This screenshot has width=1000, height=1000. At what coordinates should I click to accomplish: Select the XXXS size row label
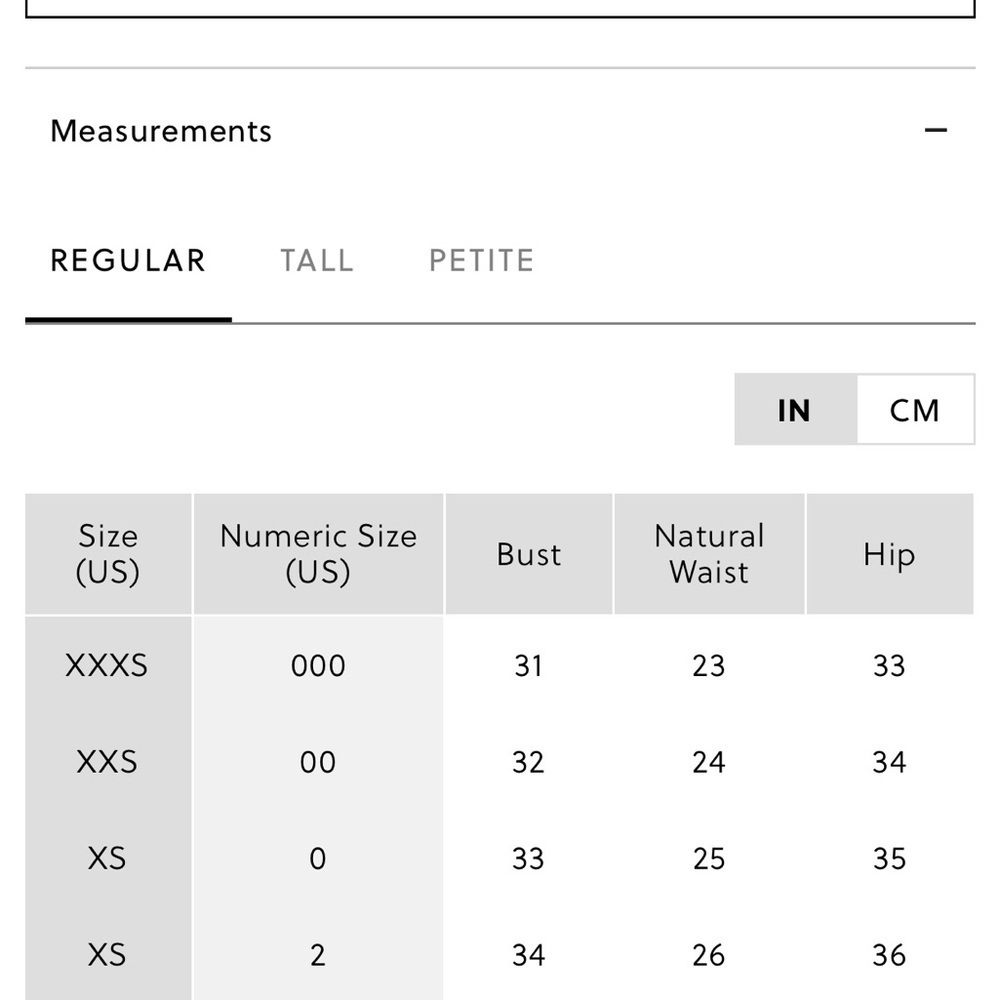(x=107, y=666)
